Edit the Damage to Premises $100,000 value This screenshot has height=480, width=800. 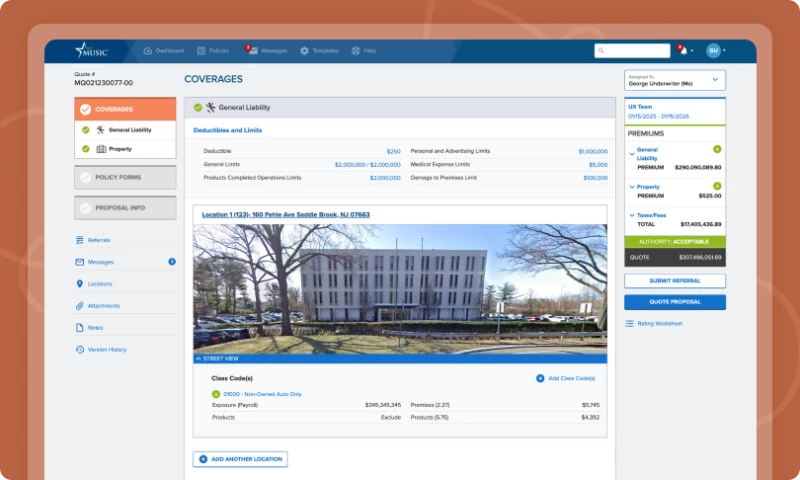tap(595, 178)
